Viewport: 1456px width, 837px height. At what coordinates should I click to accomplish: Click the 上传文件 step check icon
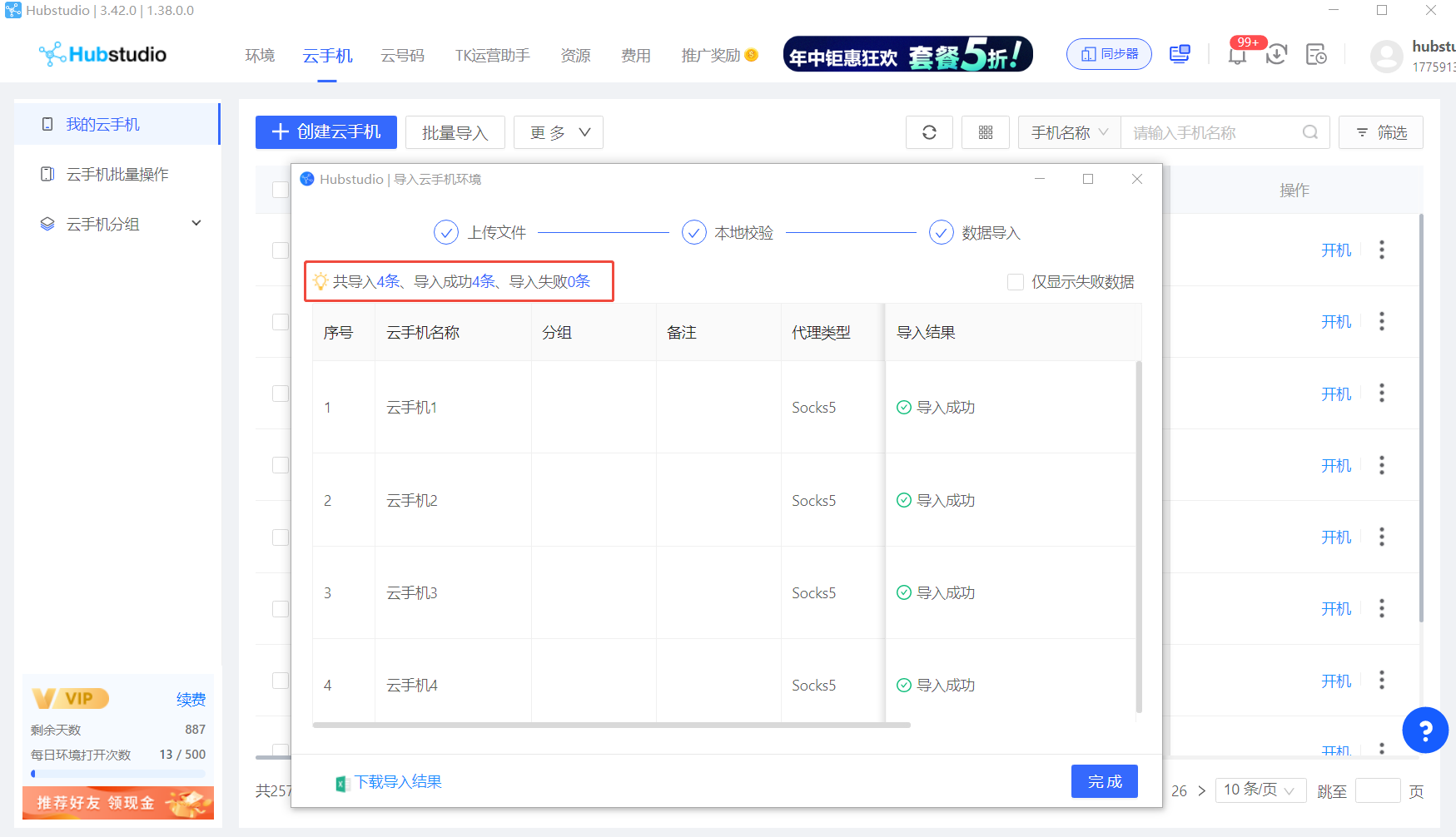click(446, 232)
